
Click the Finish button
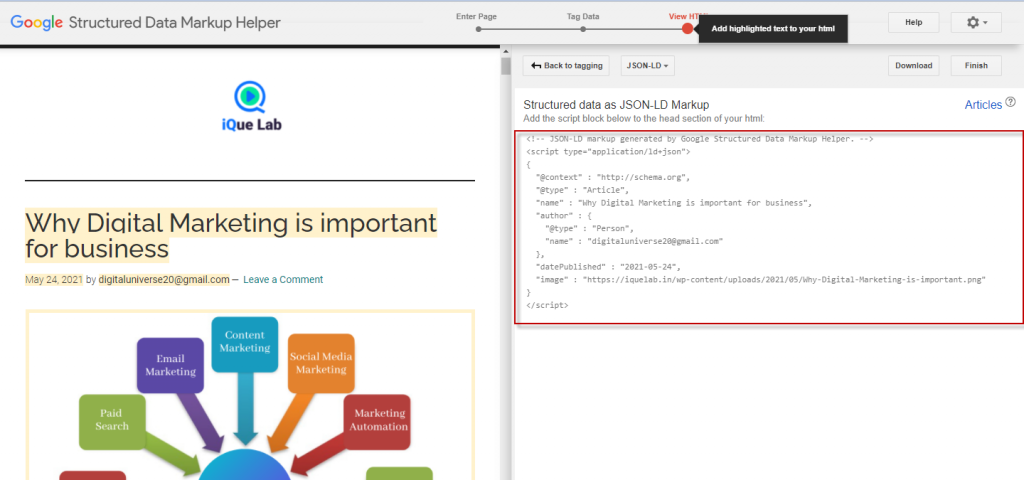pos(976,66)
